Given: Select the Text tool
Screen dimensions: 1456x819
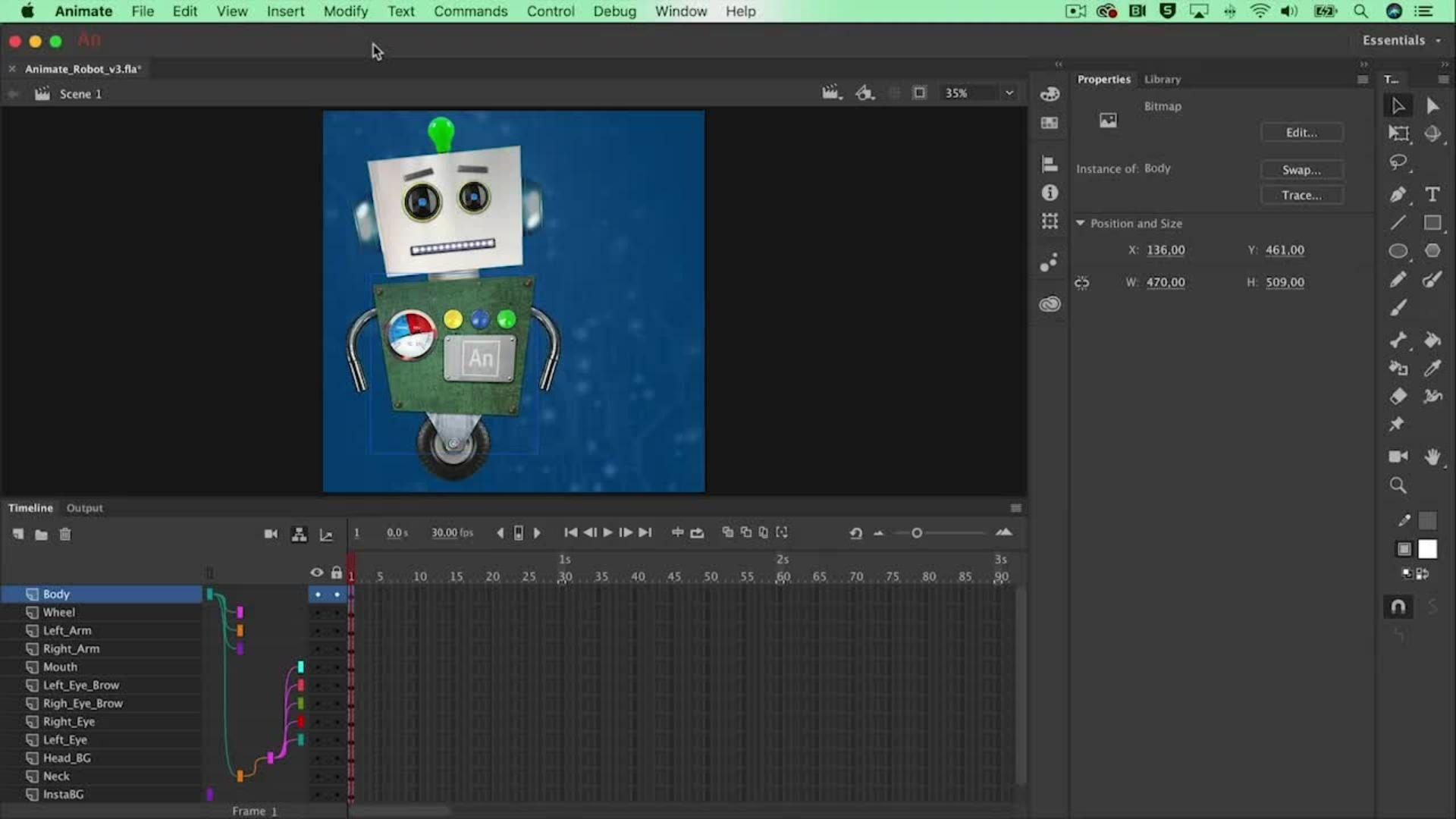Looking at the screenshot, I should [1433, 194].
